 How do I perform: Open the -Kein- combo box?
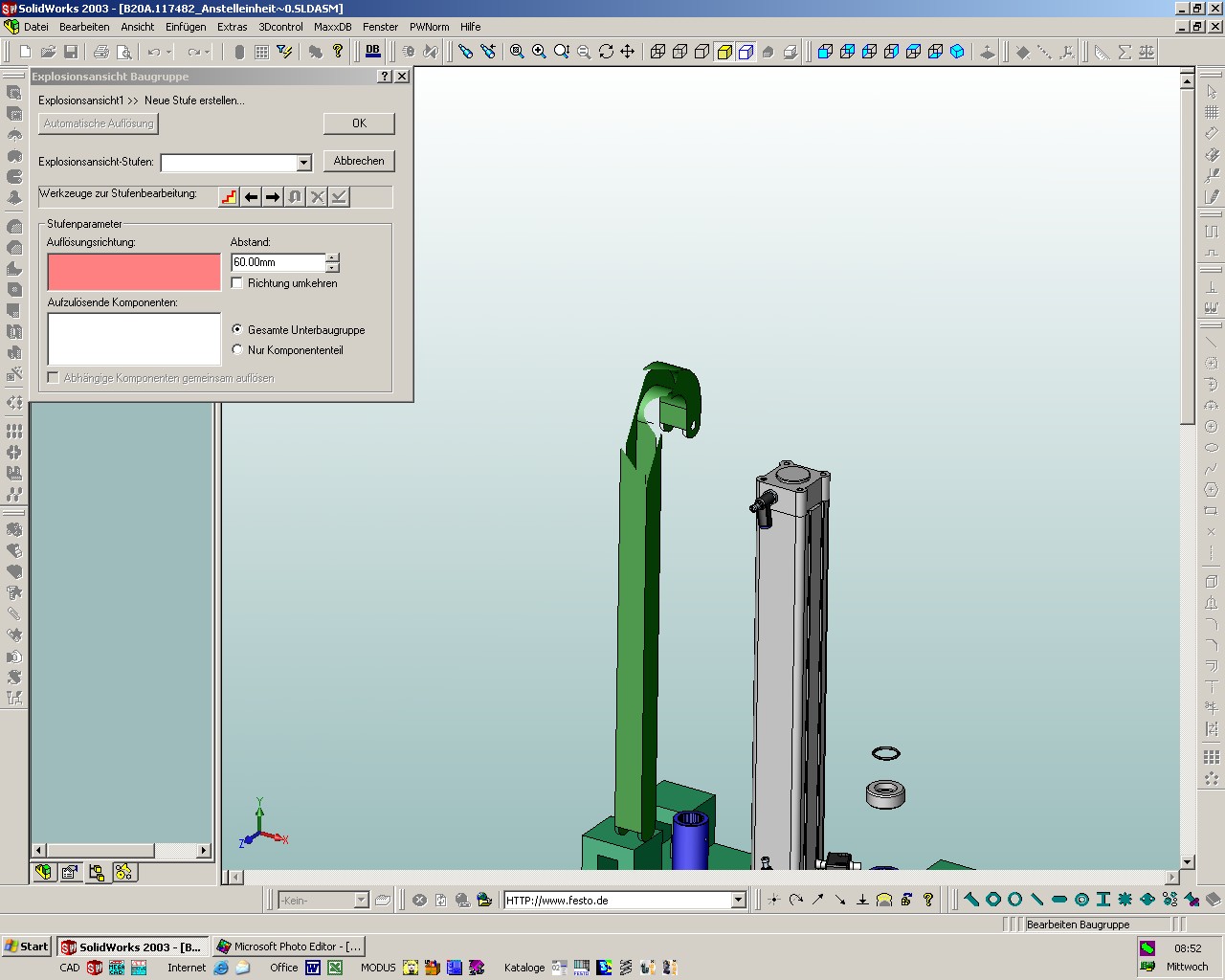point(361,901)
